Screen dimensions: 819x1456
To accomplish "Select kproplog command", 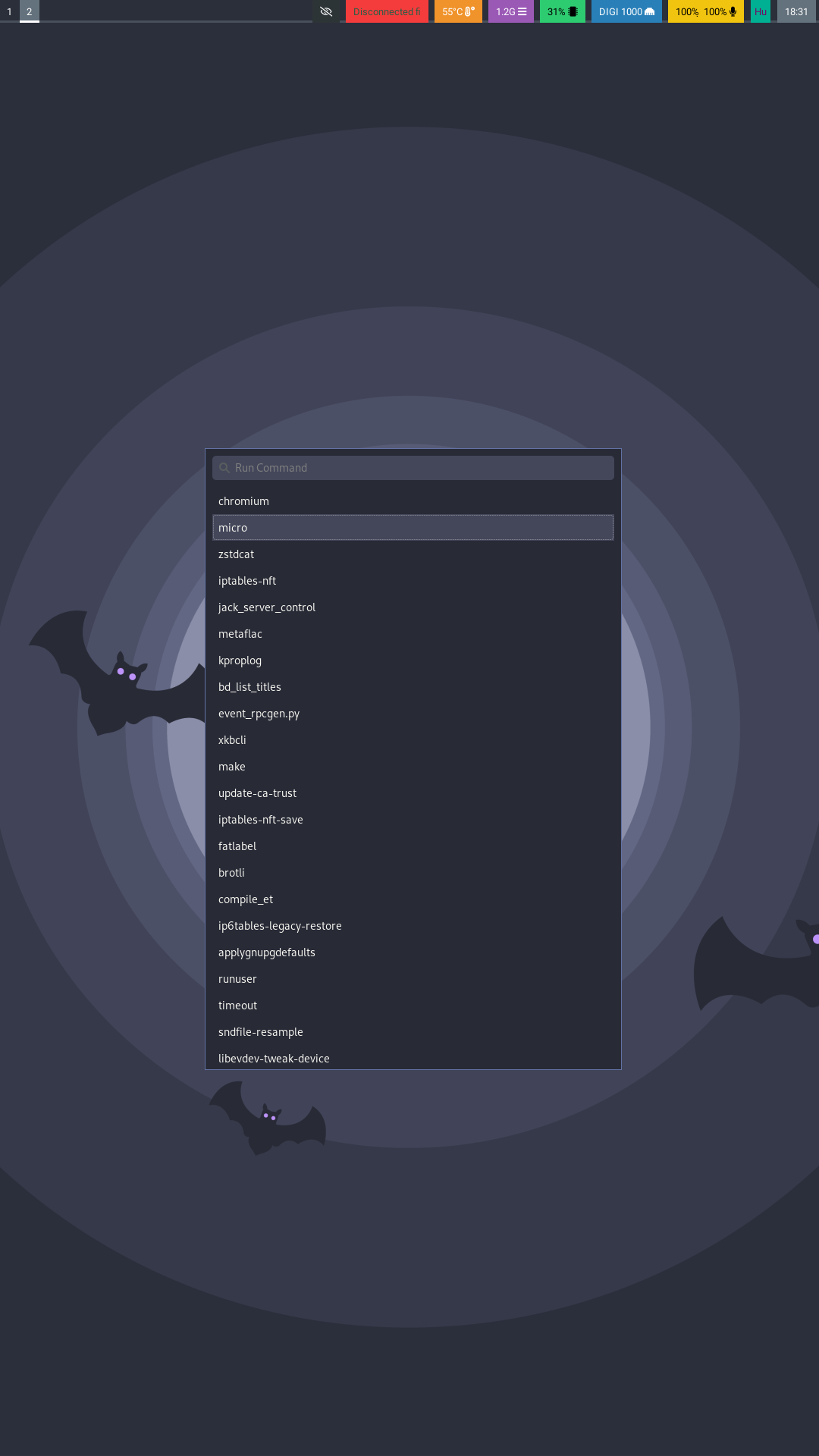I will coord(413,661).
